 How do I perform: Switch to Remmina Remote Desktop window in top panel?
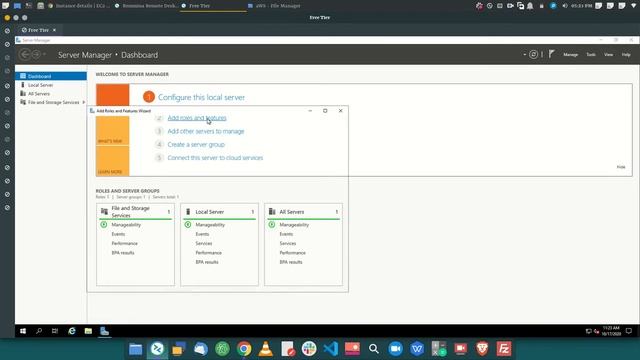pos(146,6)
